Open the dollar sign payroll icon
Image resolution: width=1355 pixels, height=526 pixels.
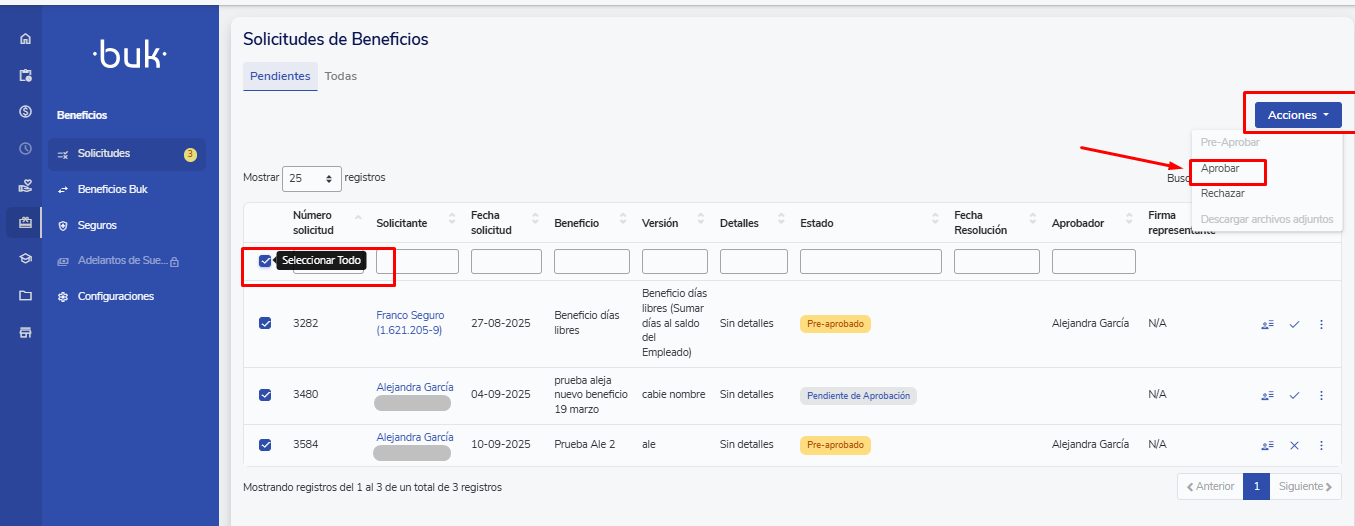coord(25,111)
